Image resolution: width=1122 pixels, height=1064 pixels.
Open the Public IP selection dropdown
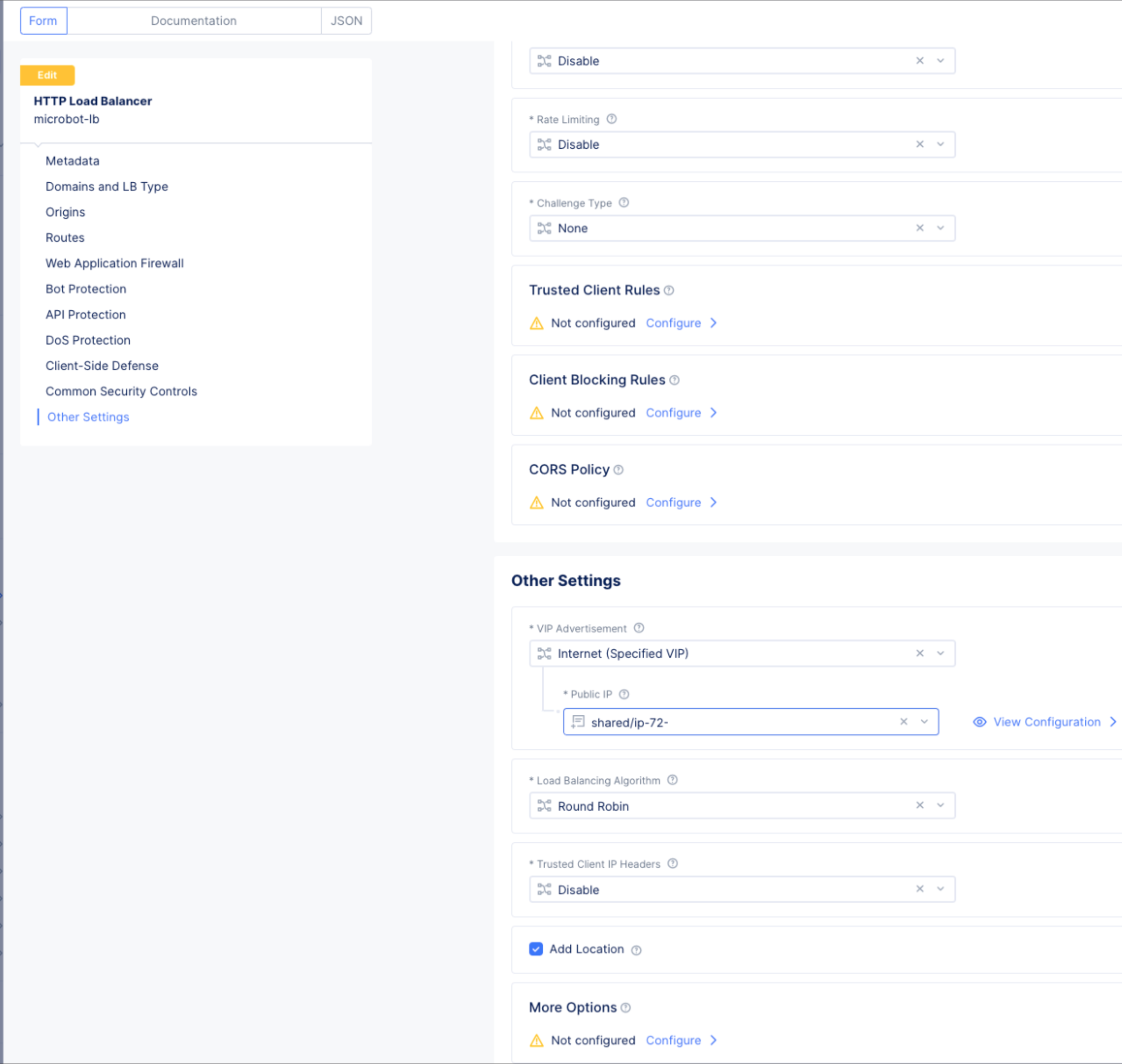925,721
